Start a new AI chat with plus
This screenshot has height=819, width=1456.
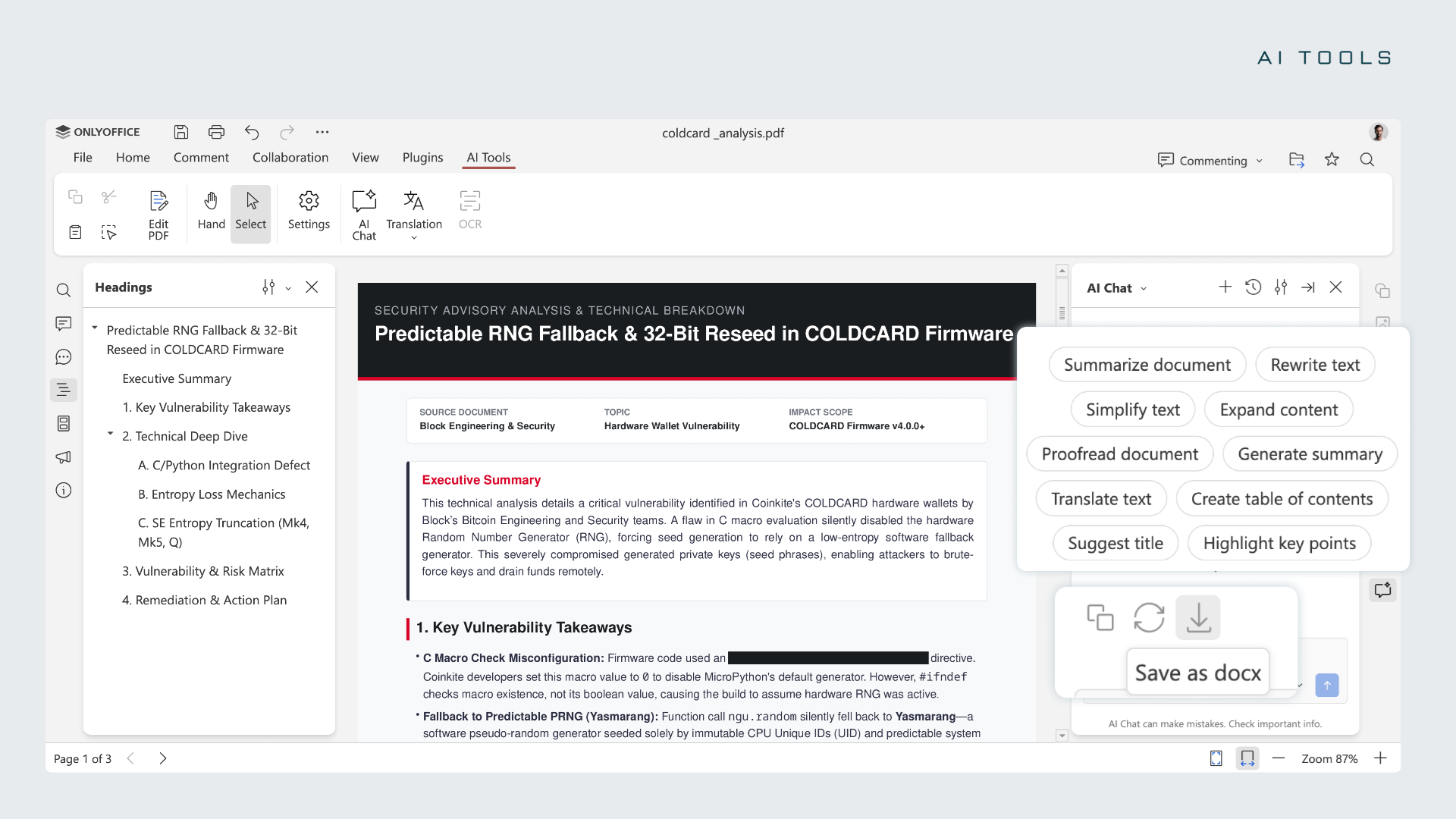1225,287
